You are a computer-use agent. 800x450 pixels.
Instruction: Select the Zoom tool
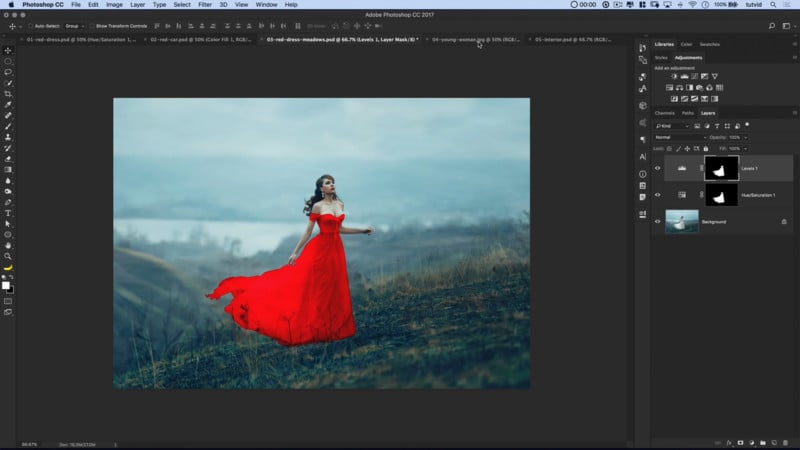click(x=8, y=256)
